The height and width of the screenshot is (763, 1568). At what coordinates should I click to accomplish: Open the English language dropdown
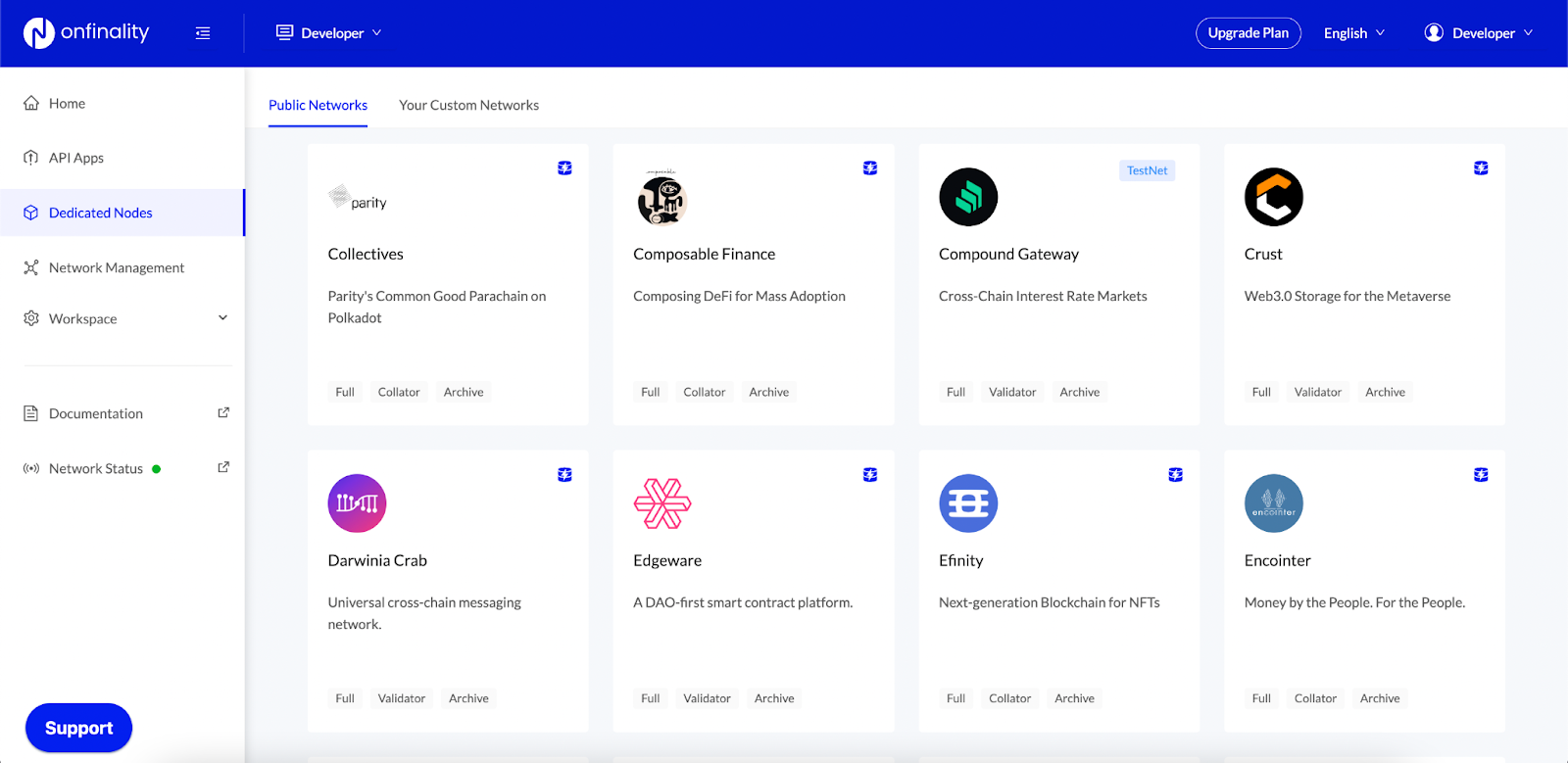tap(1354, 32)
